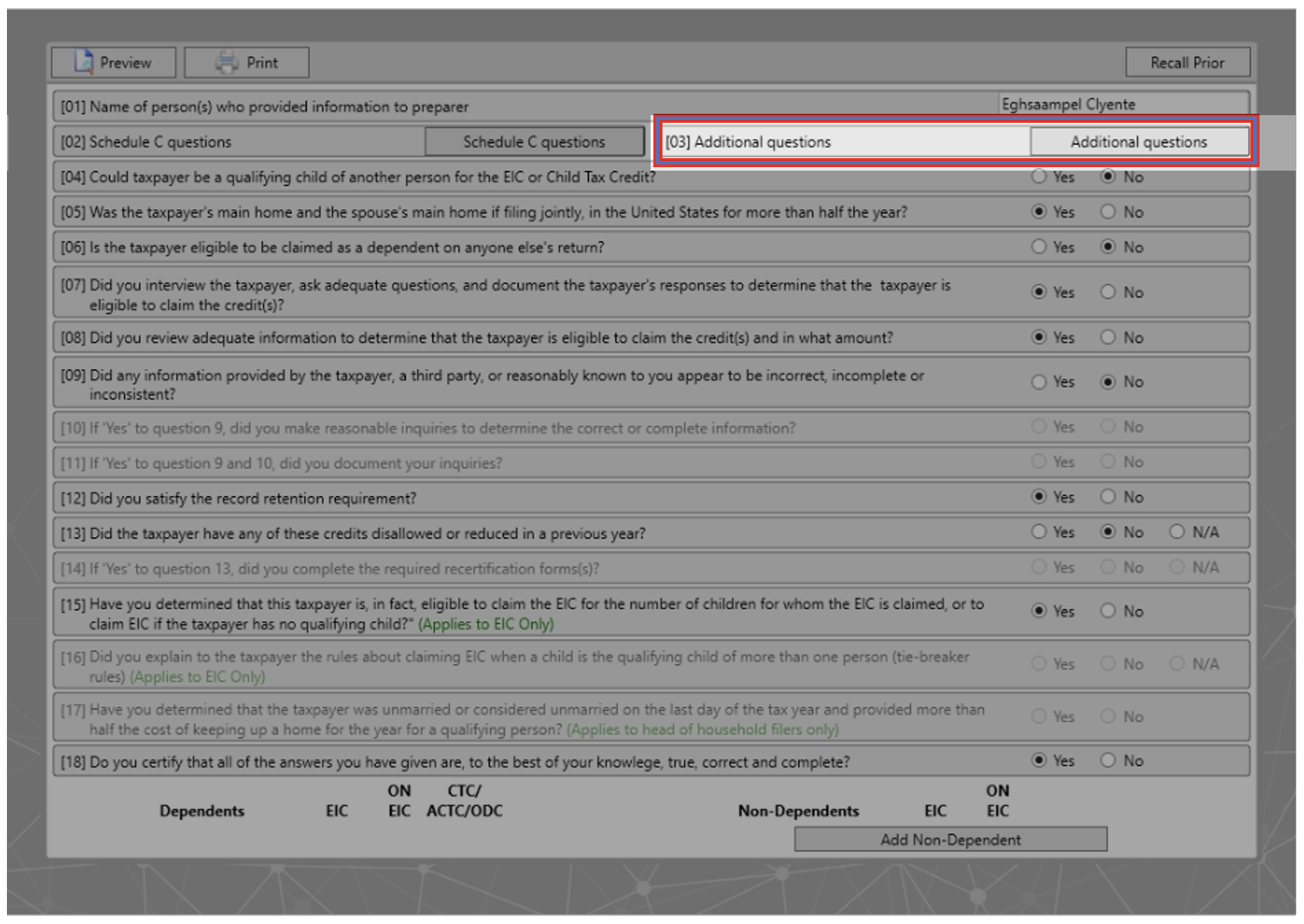
Task: Choose Yes for question 13 credits disallowed
Action: coord(1038,531)
